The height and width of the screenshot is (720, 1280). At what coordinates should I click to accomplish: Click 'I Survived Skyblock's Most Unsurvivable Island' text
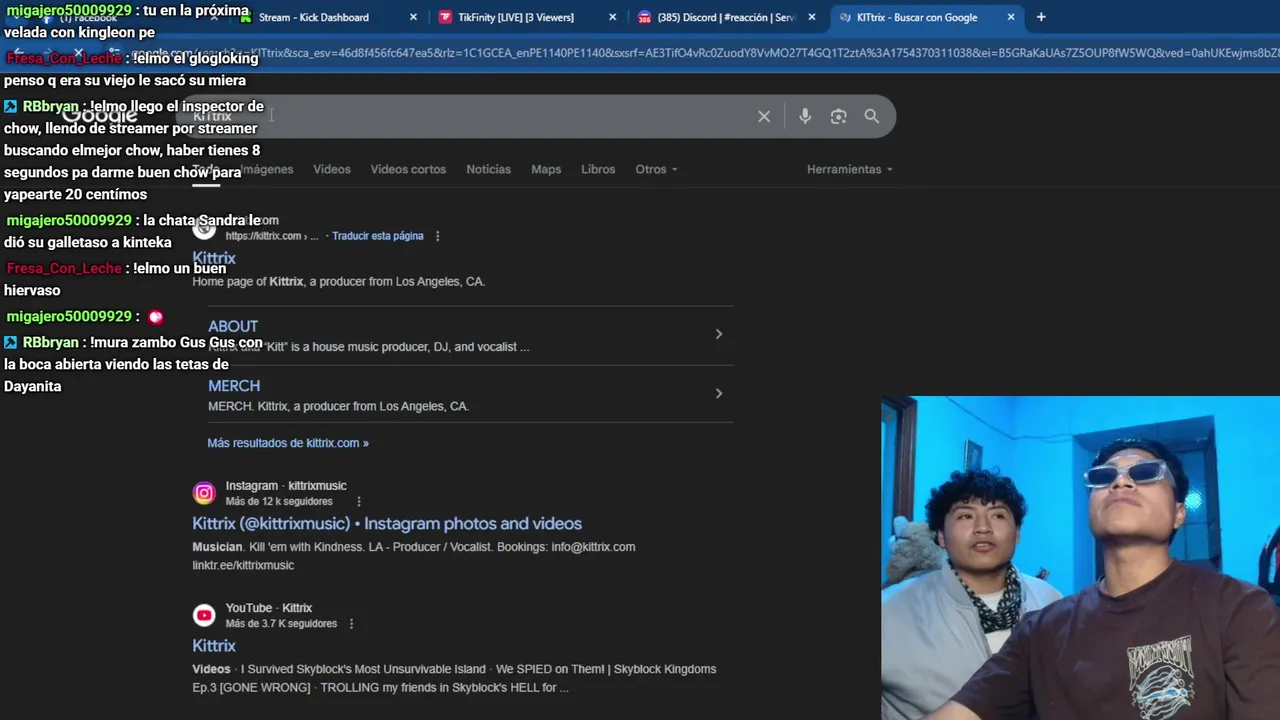(x=362, y=669)
